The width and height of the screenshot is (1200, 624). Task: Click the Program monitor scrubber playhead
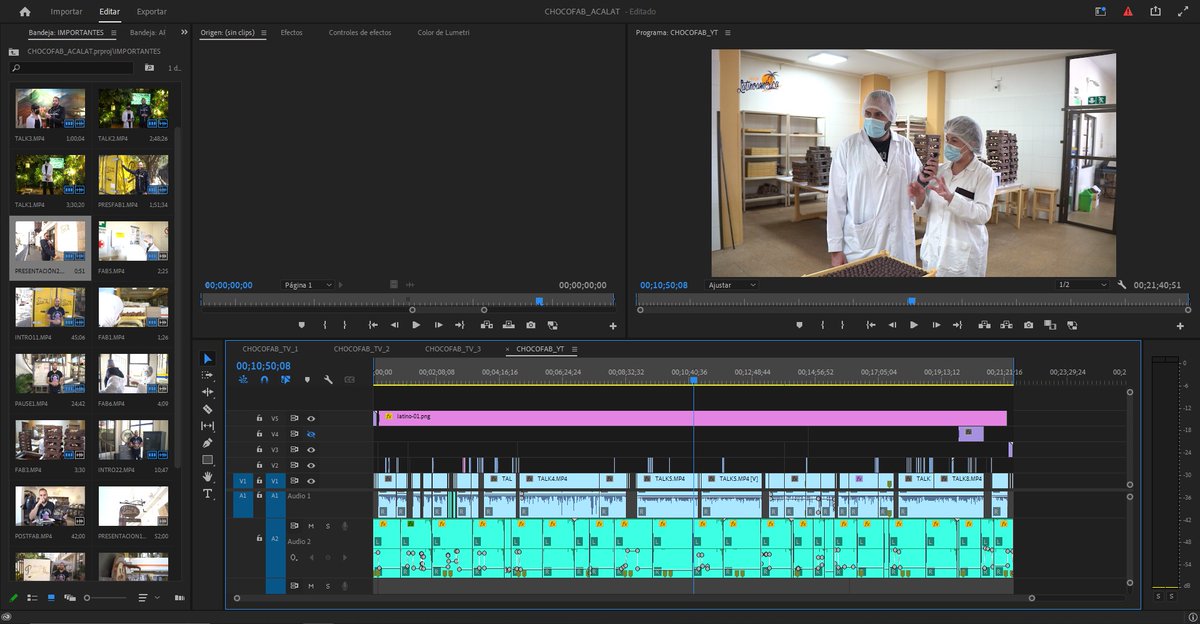(911, 300)
